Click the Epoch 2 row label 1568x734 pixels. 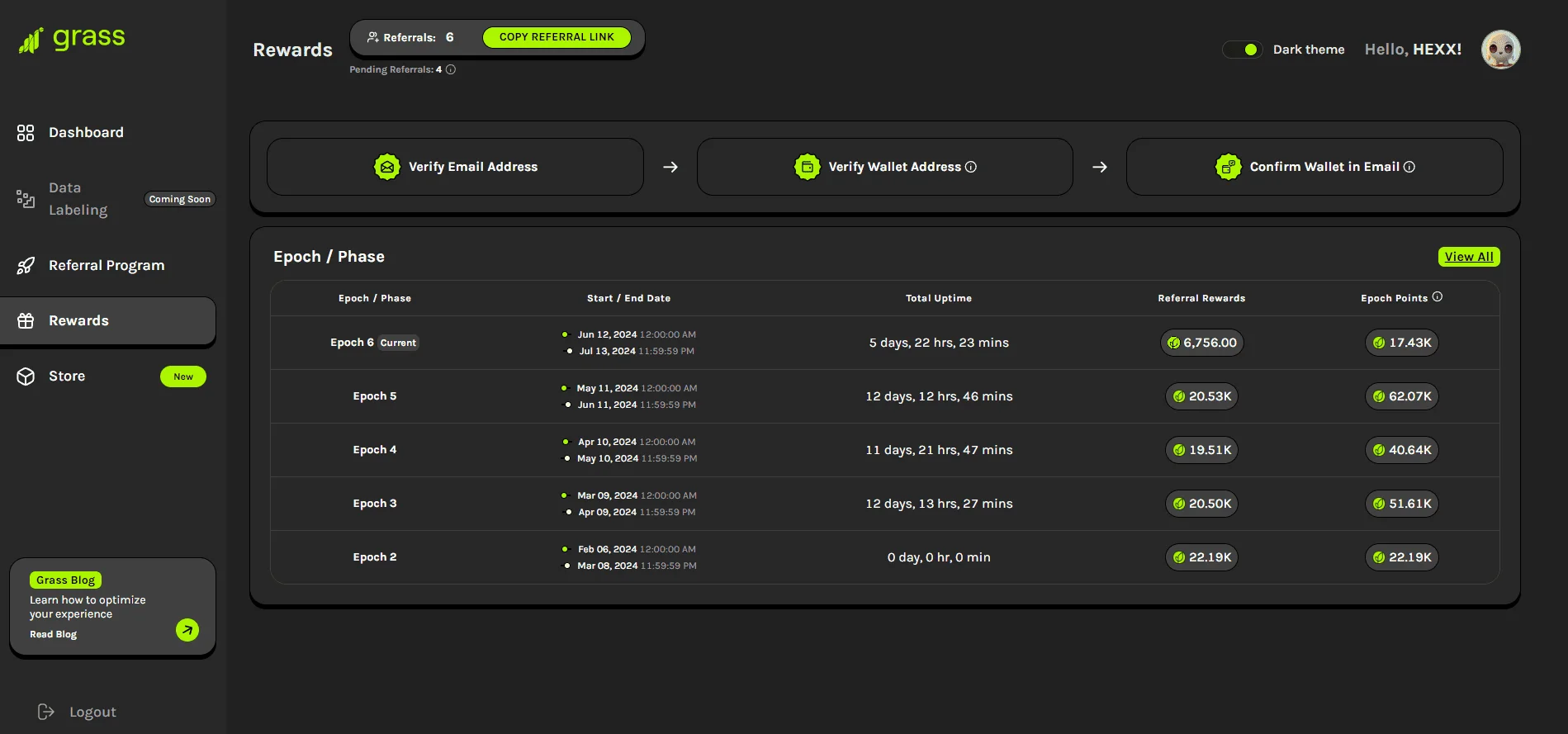tap(375, 557)
